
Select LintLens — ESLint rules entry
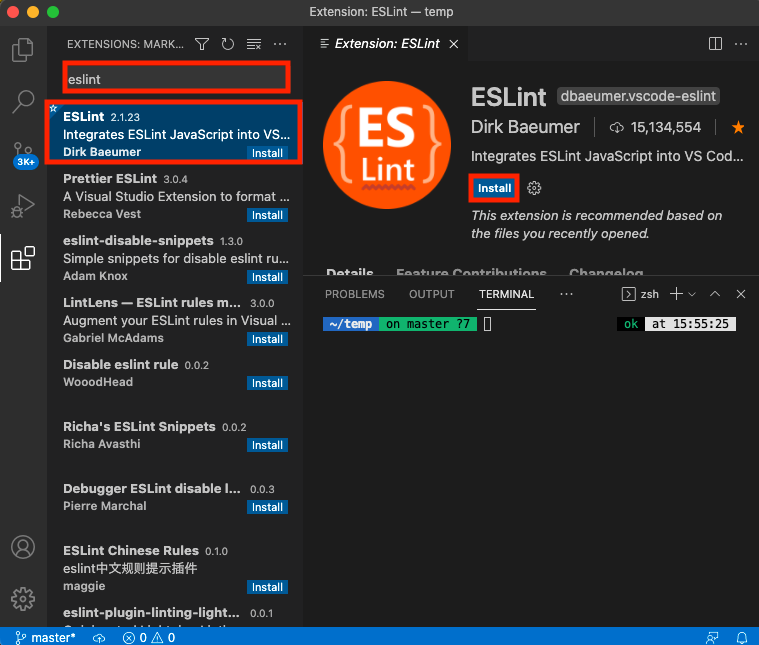175,320
